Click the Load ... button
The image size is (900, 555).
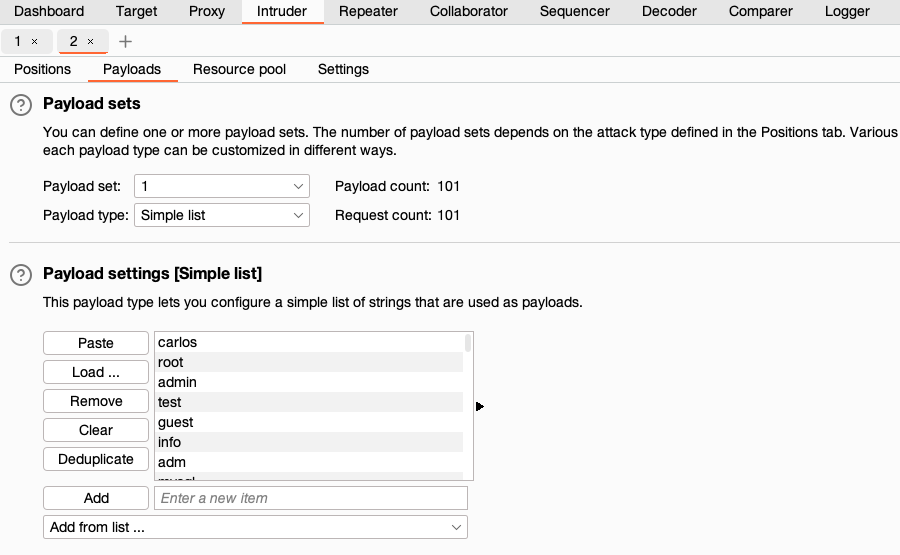(x=96, y=372)
